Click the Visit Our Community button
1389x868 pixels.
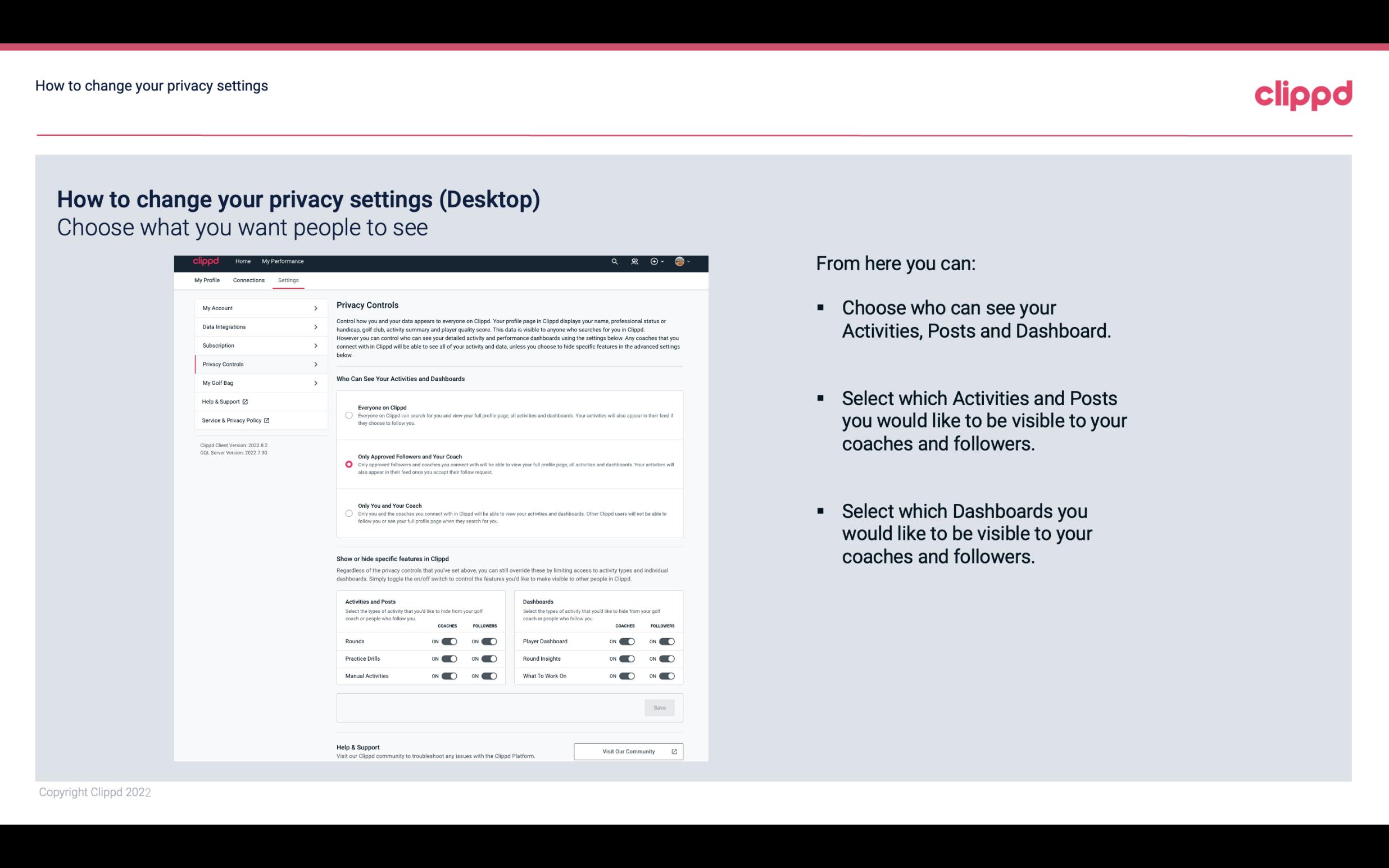point(627,751)
